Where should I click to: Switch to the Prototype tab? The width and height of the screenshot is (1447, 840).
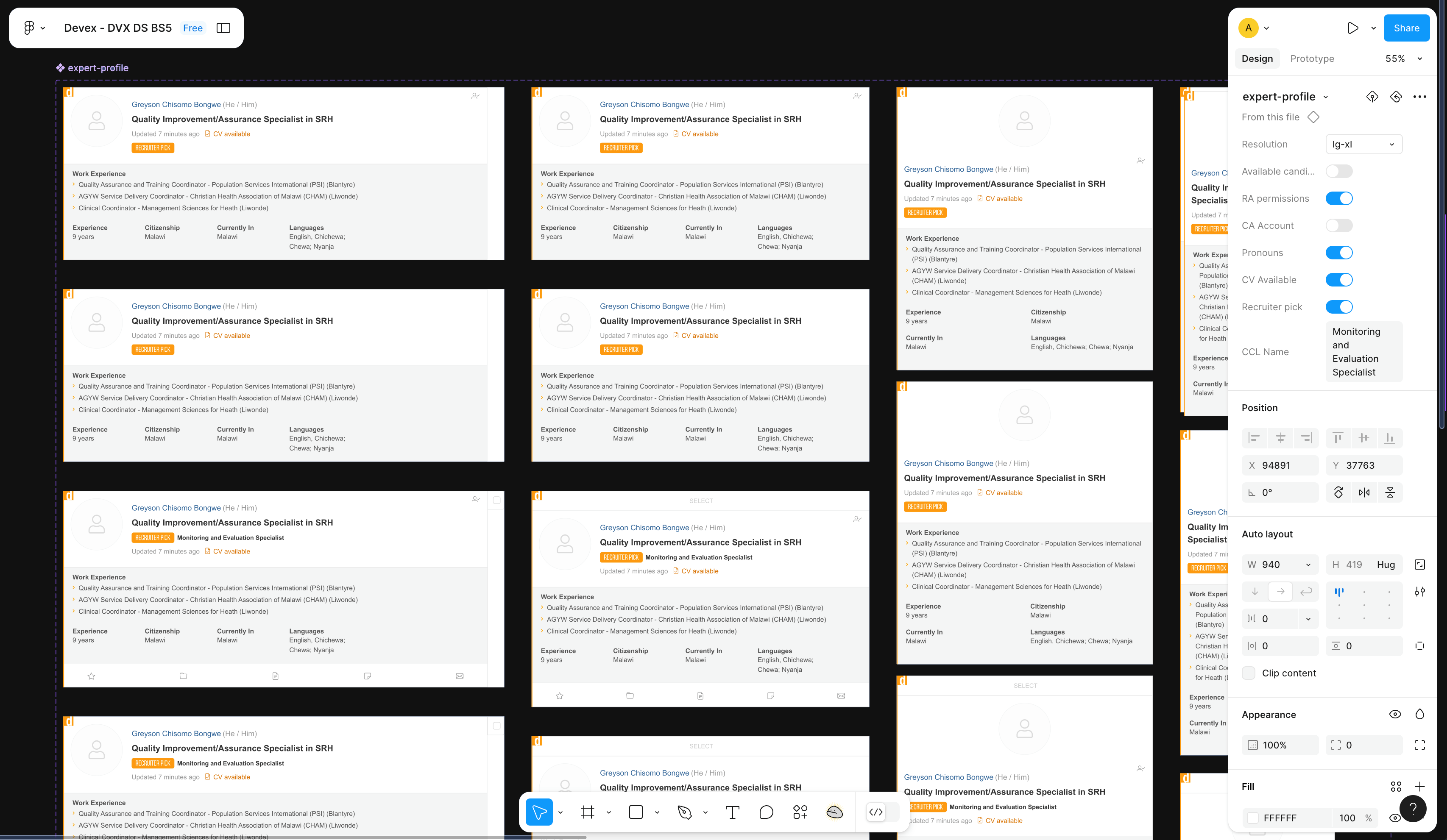[x=1312, y=58]
